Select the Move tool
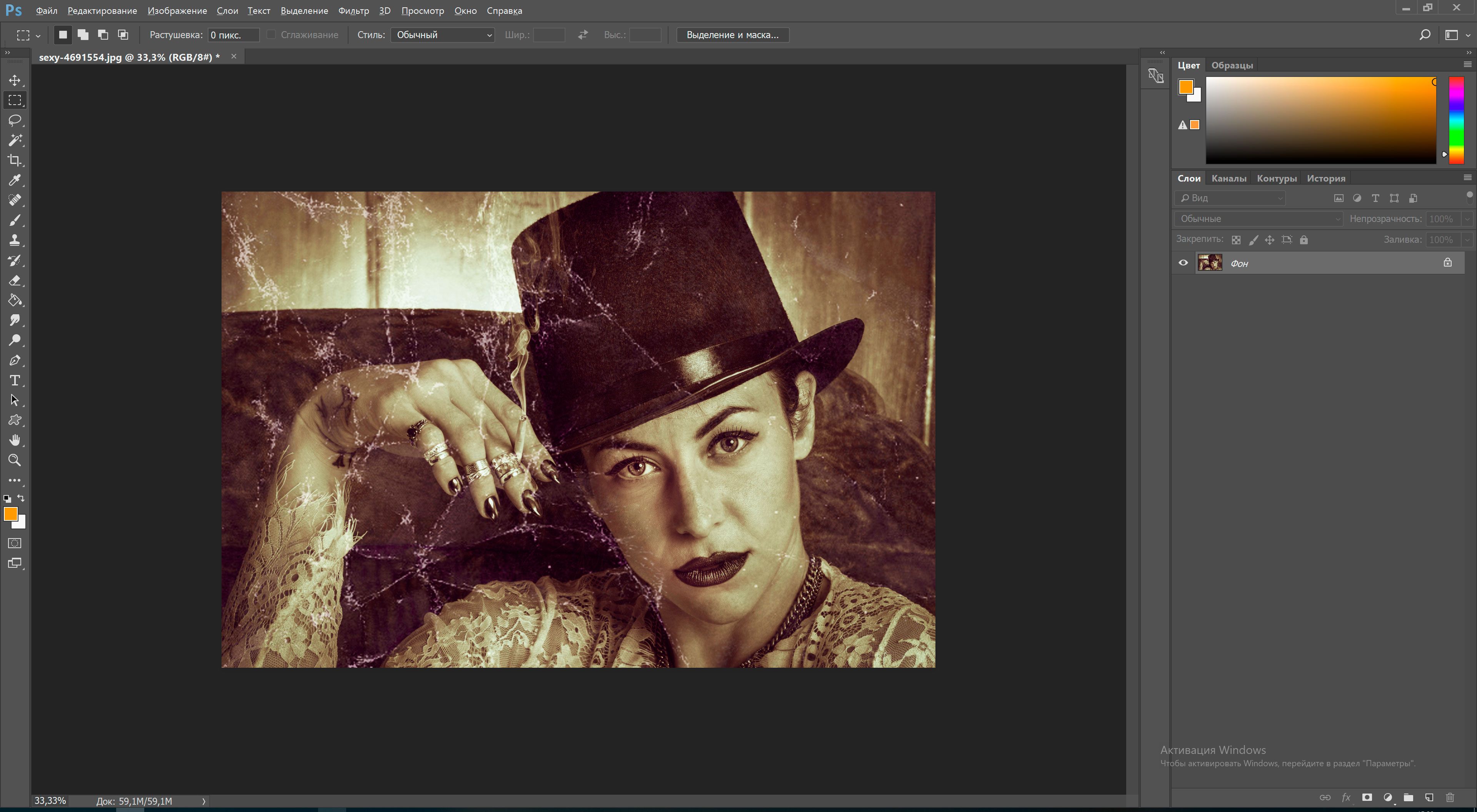The image size is (1477, 812). click(x=14, y=80)
